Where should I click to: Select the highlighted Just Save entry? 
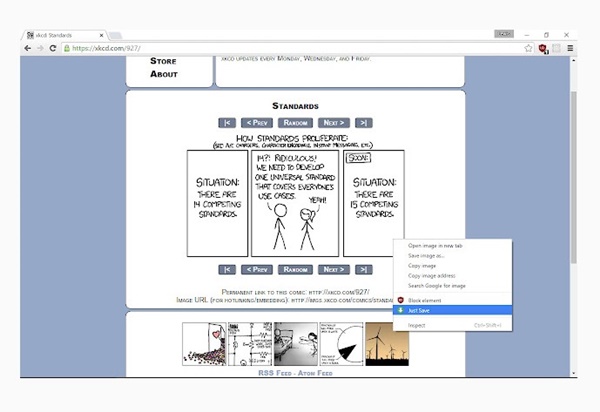(452, 310)
